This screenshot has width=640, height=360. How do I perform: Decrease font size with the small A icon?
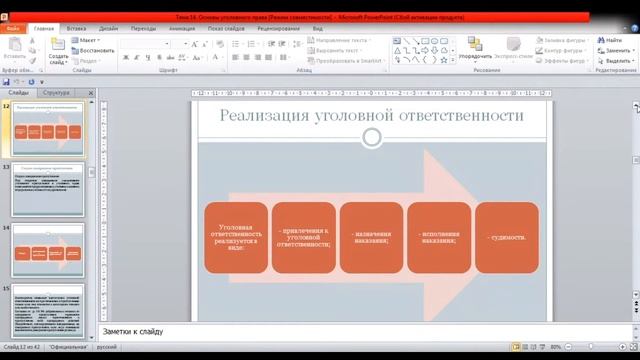click(205, 44)
